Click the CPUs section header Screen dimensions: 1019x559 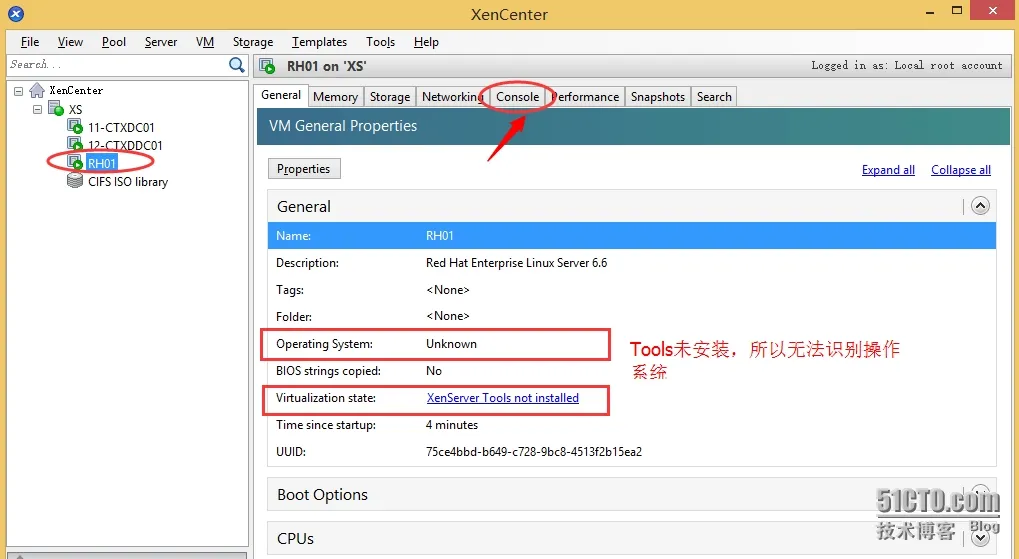(632, 539)
